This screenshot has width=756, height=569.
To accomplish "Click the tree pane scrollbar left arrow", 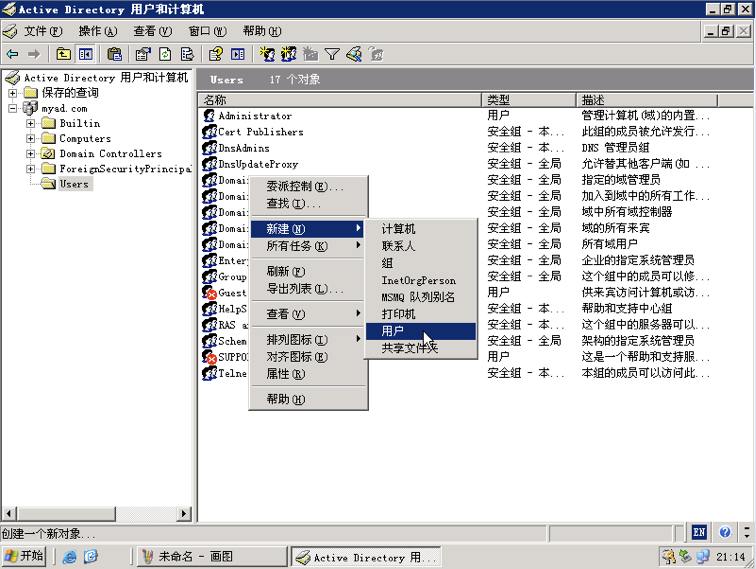I will (9, 514).
